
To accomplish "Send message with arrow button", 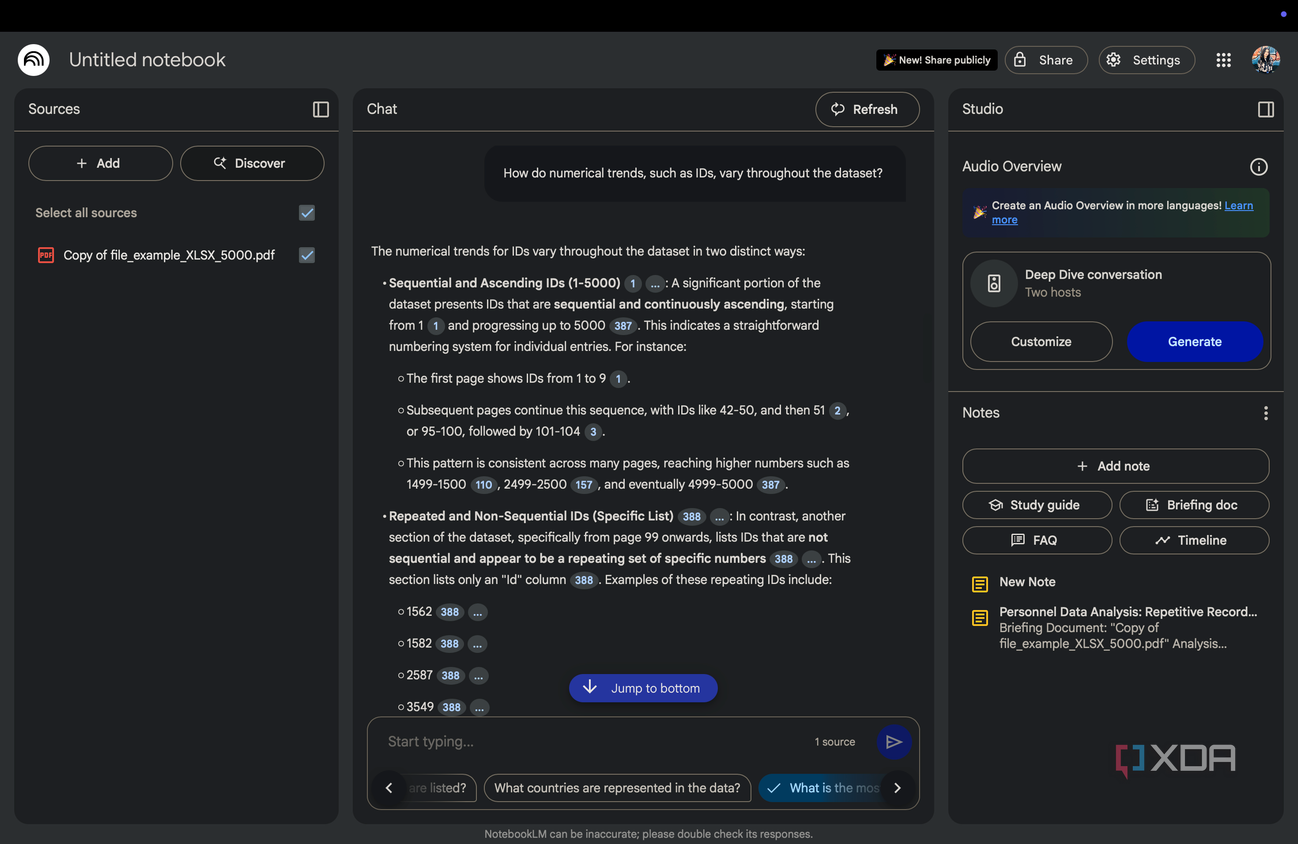I will (894, 742).
